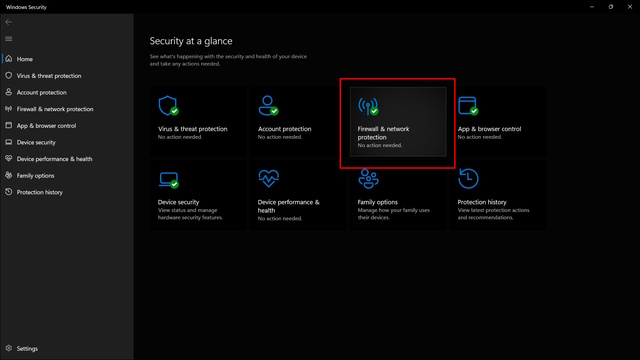Open Settings at bottom of sidebar

coord(27,349)
